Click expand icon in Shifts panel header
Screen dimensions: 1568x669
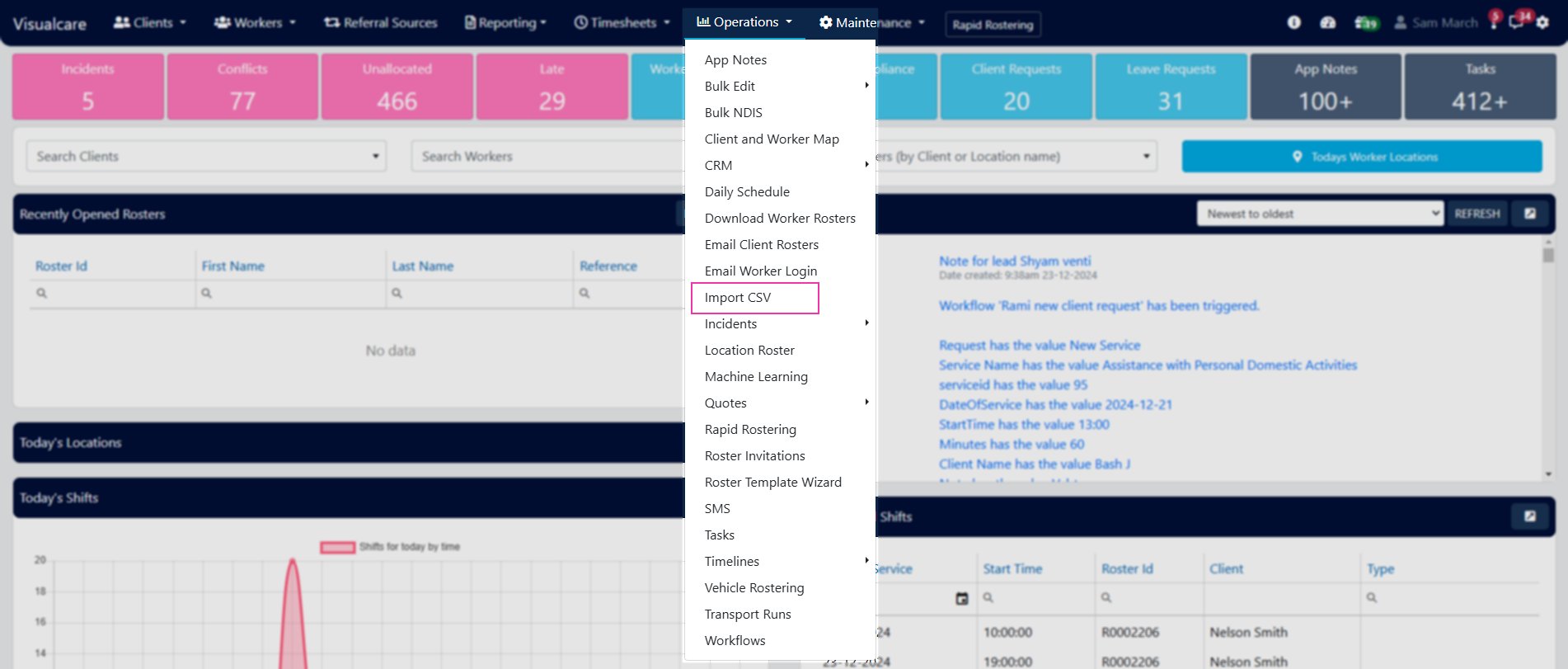pos(1530,516)
